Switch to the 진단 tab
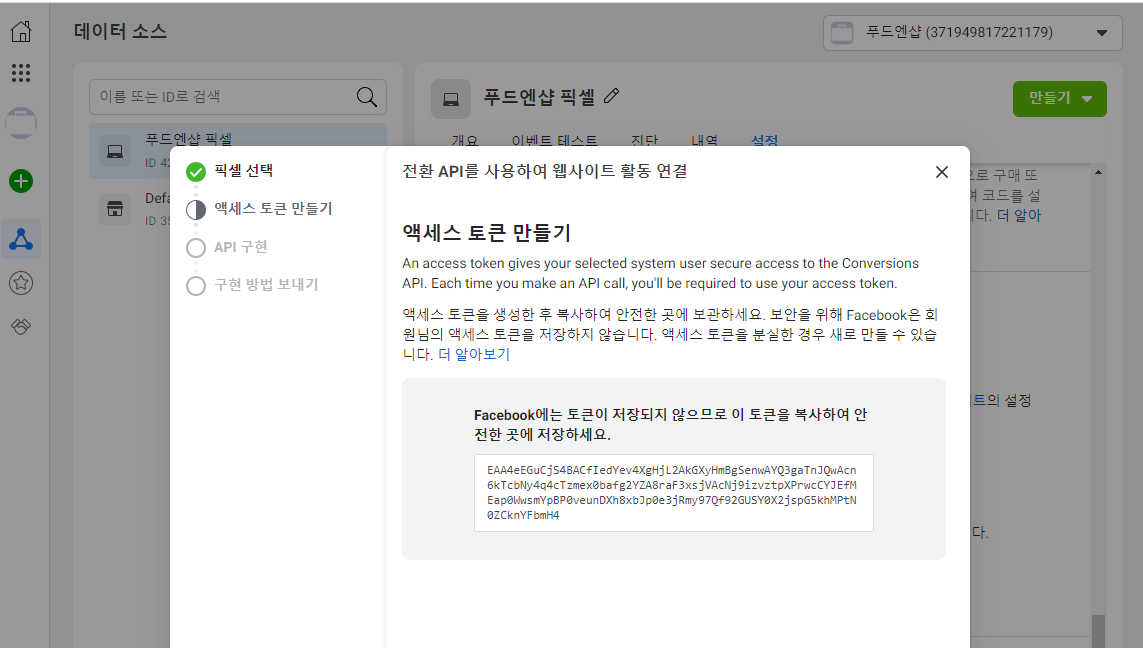Viewport: 1143px width, 648px height. pos(644,141)
